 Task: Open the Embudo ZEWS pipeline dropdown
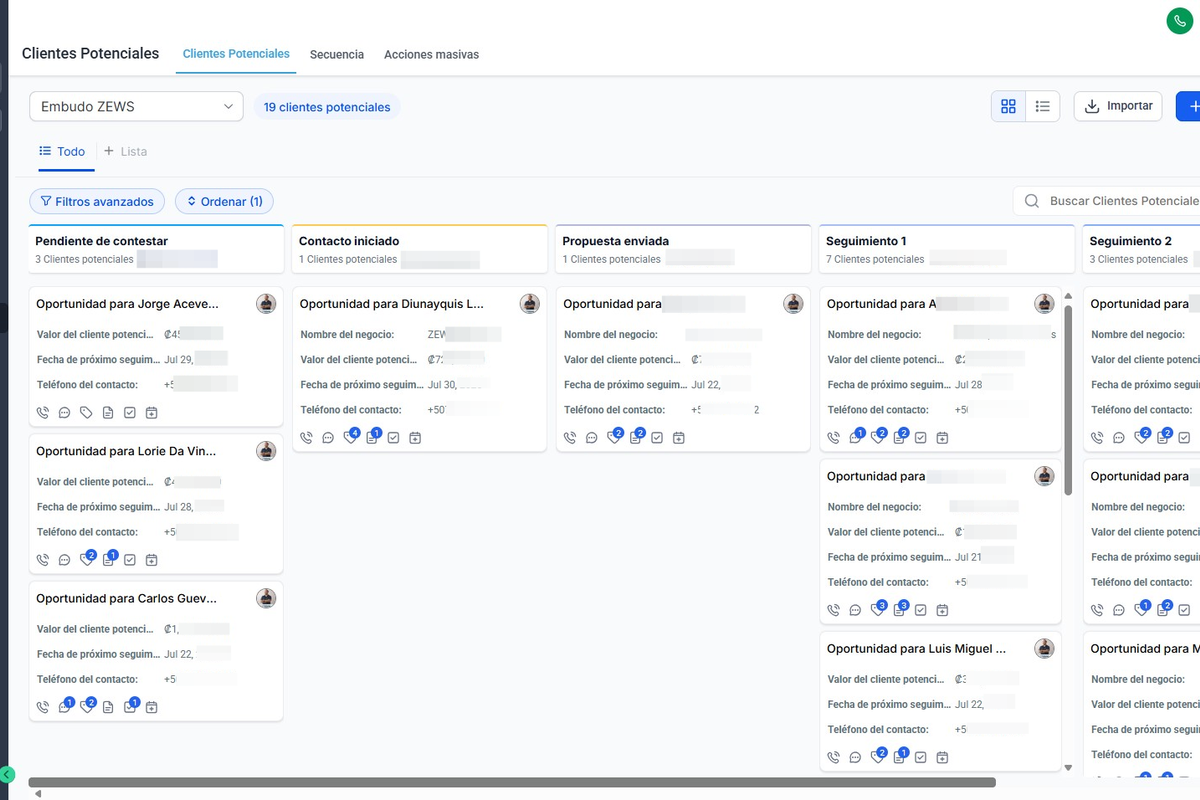coord(136,107)
